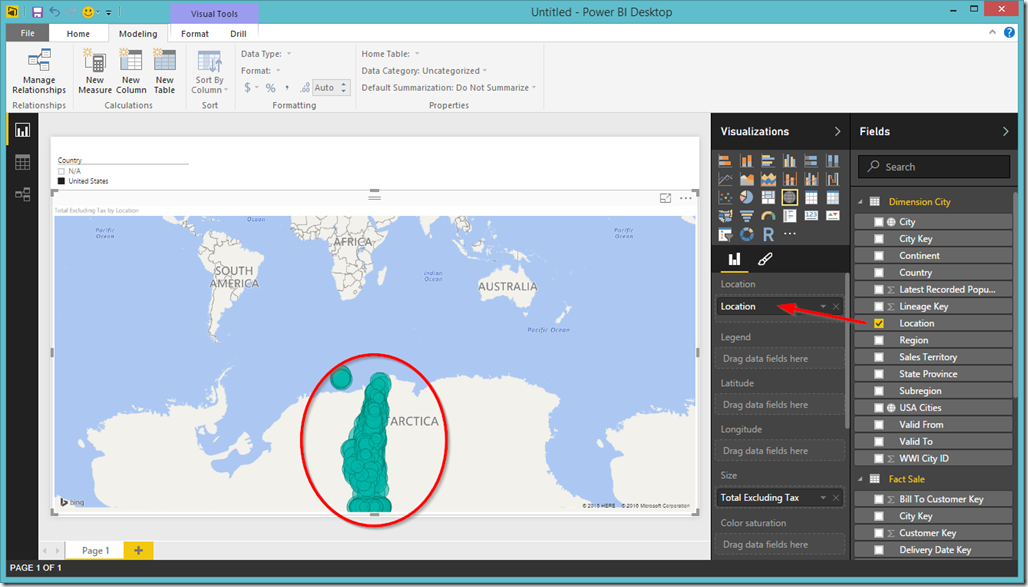Open the File tab
Viewport: 1028px width, 587px height.
click(28, 33)
